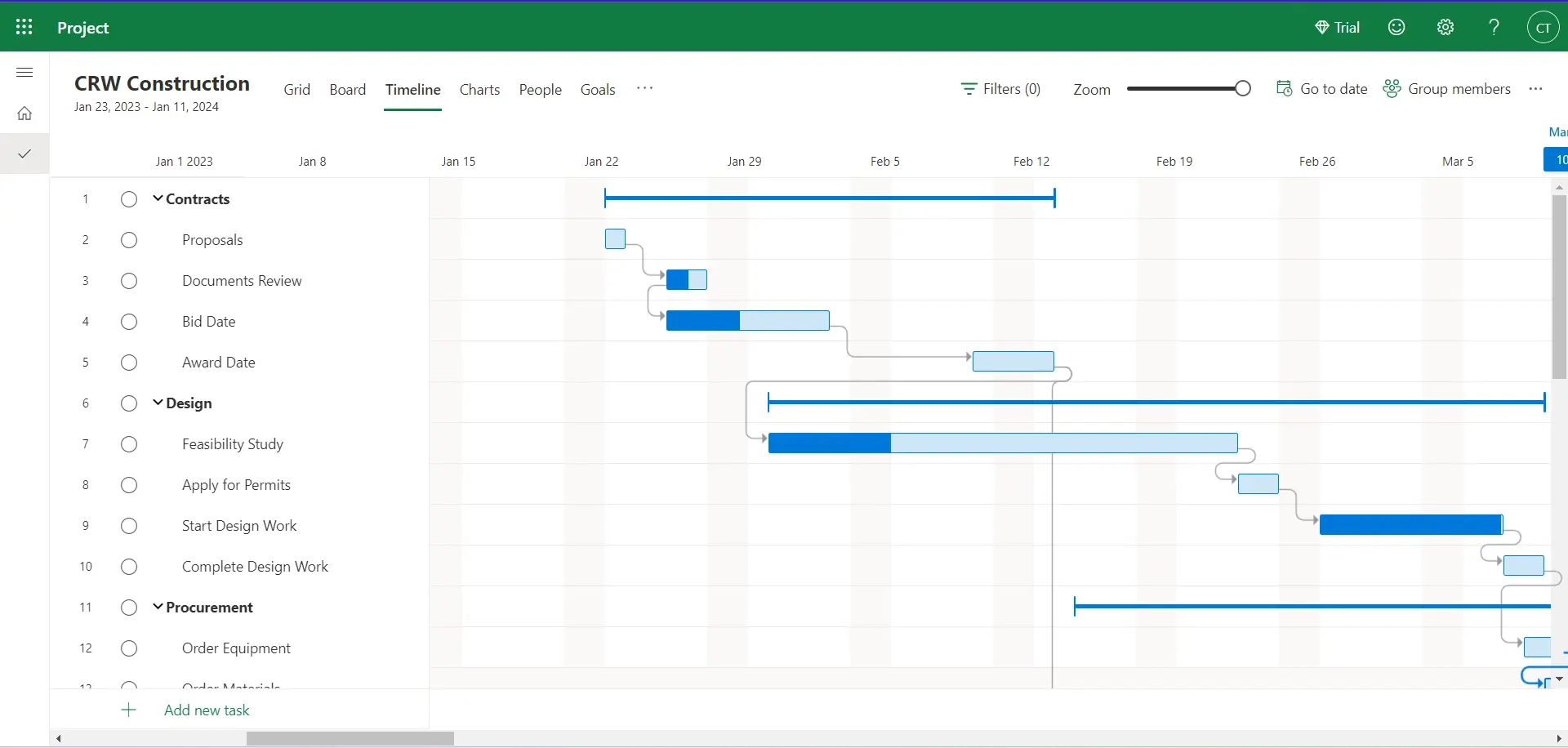
Task: Open the feedback smiley icon
Action: click(x=1396, y=26)
